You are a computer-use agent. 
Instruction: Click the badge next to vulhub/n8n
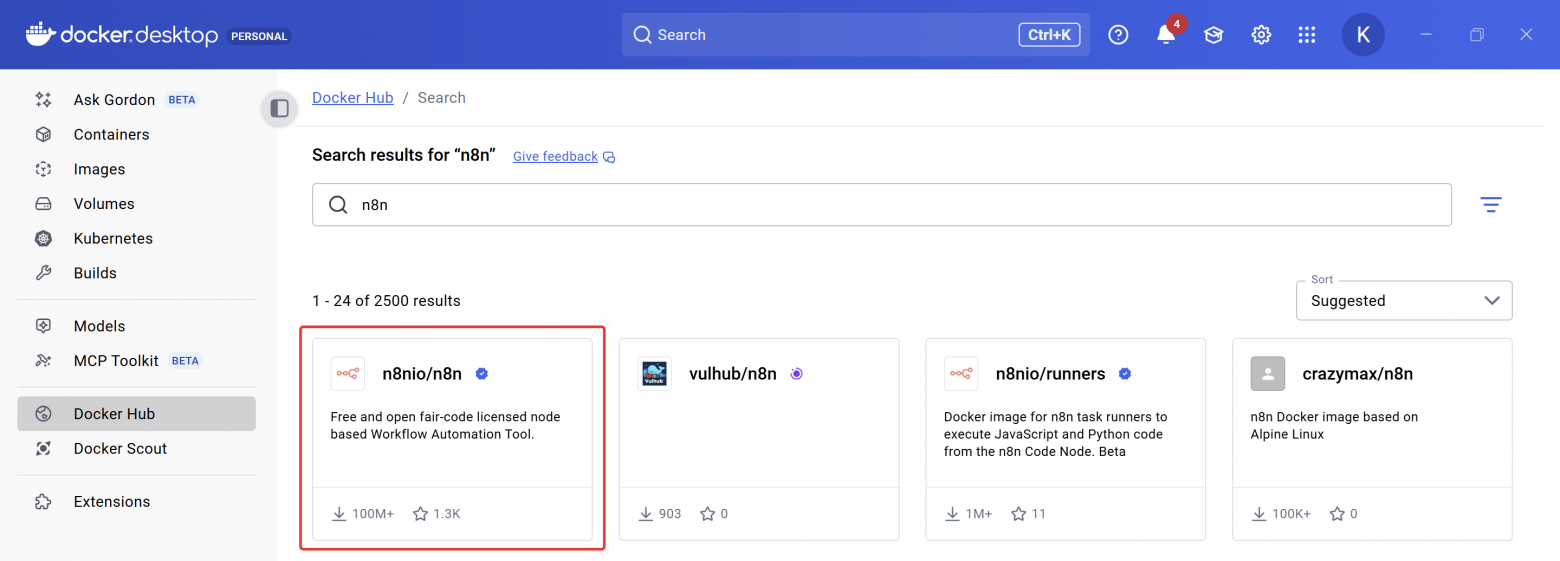pyautogui.click(x=796, y=374)
